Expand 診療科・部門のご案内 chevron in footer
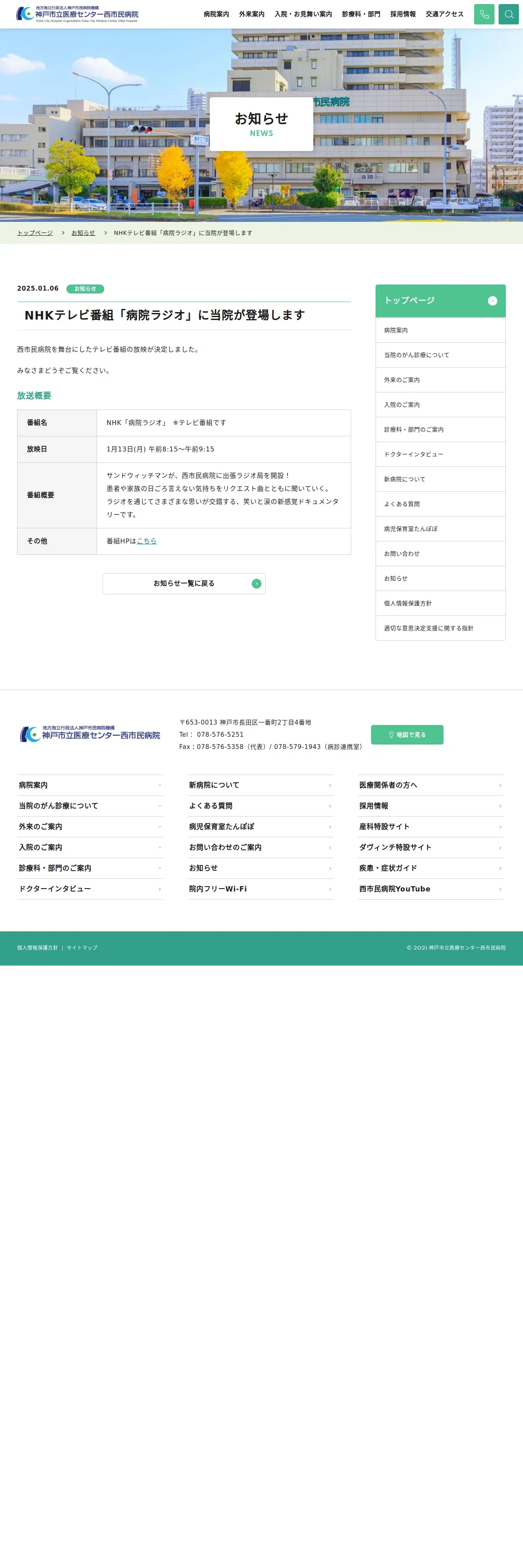Screen dimensions: 523x1568 click(x=160, y=869)
